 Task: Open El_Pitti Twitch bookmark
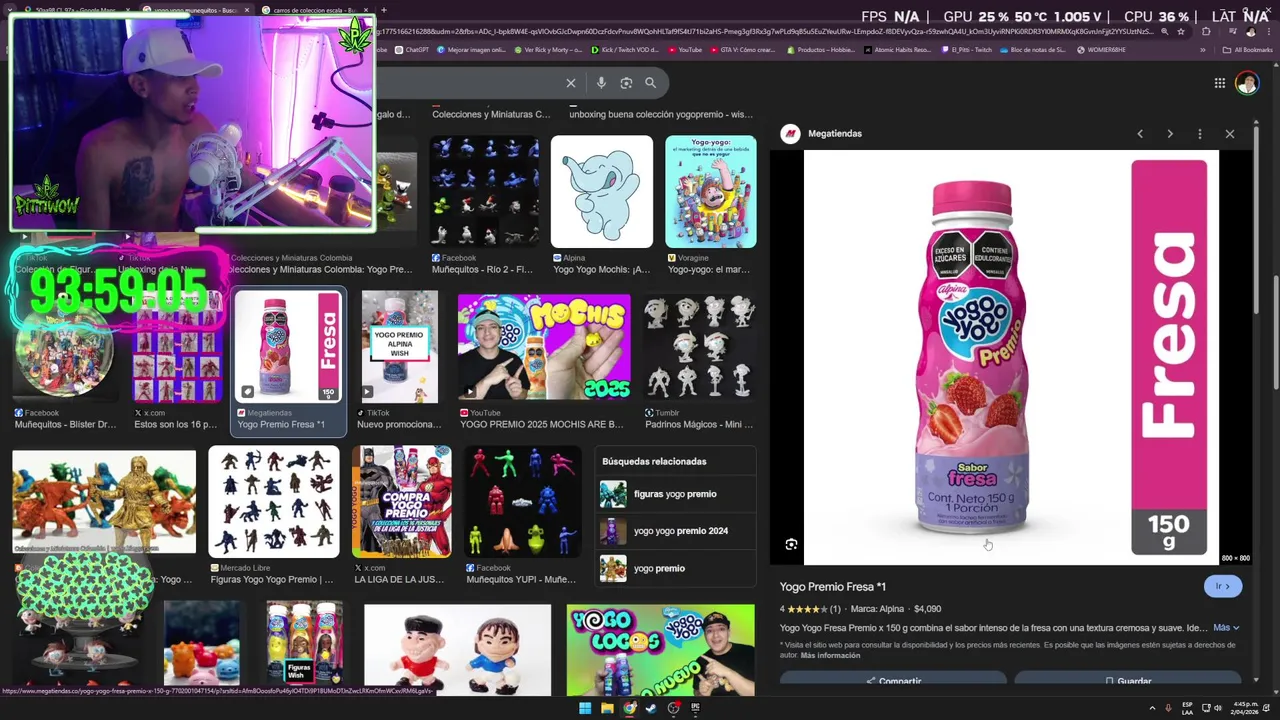pyautogui.click(x=966, y=50)
